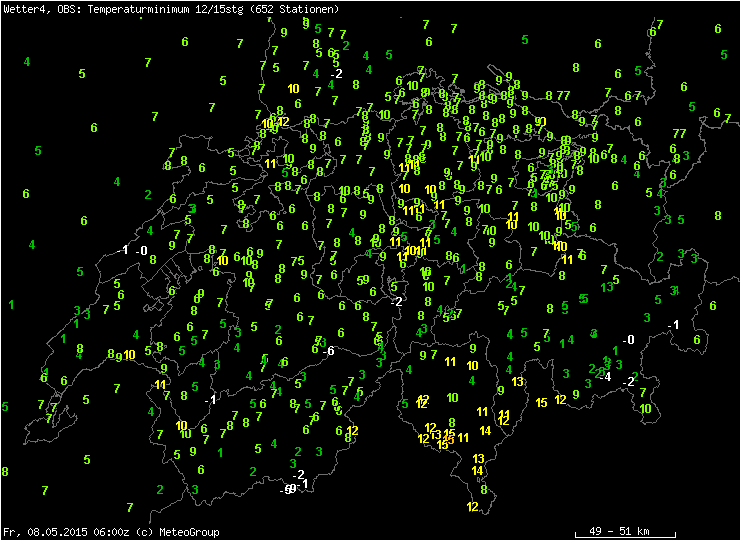Select the green 10 in the far southeast
Screen dimensions: 740x540
coord(646,408)
